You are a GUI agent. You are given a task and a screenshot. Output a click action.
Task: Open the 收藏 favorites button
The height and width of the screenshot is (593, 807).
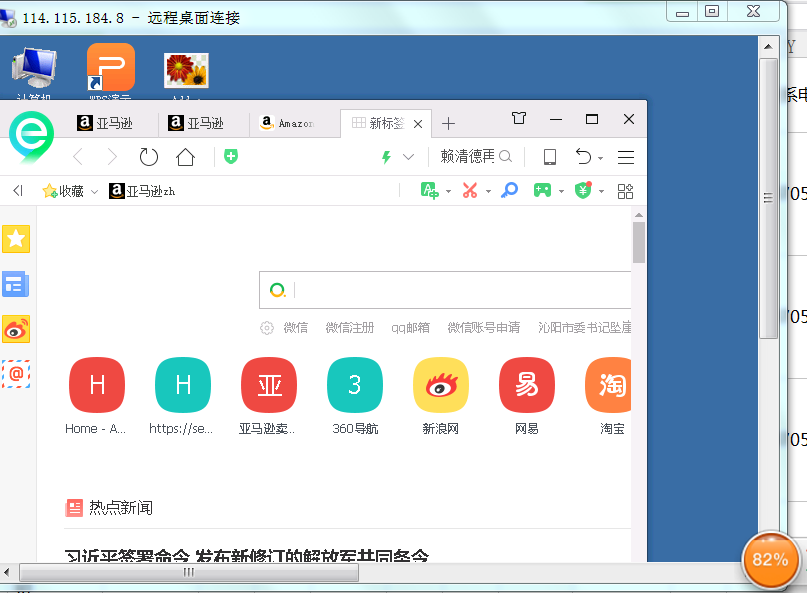[x=63, y=191]
